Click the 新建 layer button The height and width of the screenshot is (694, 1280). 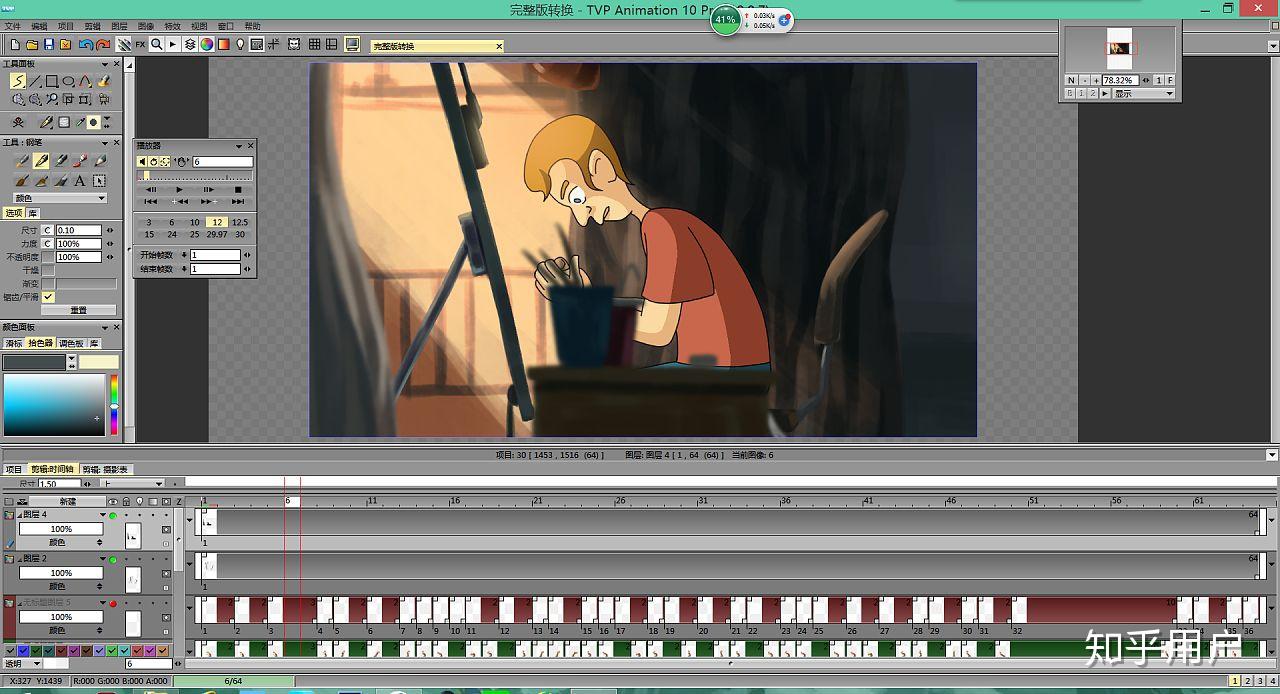pos(67,501)
